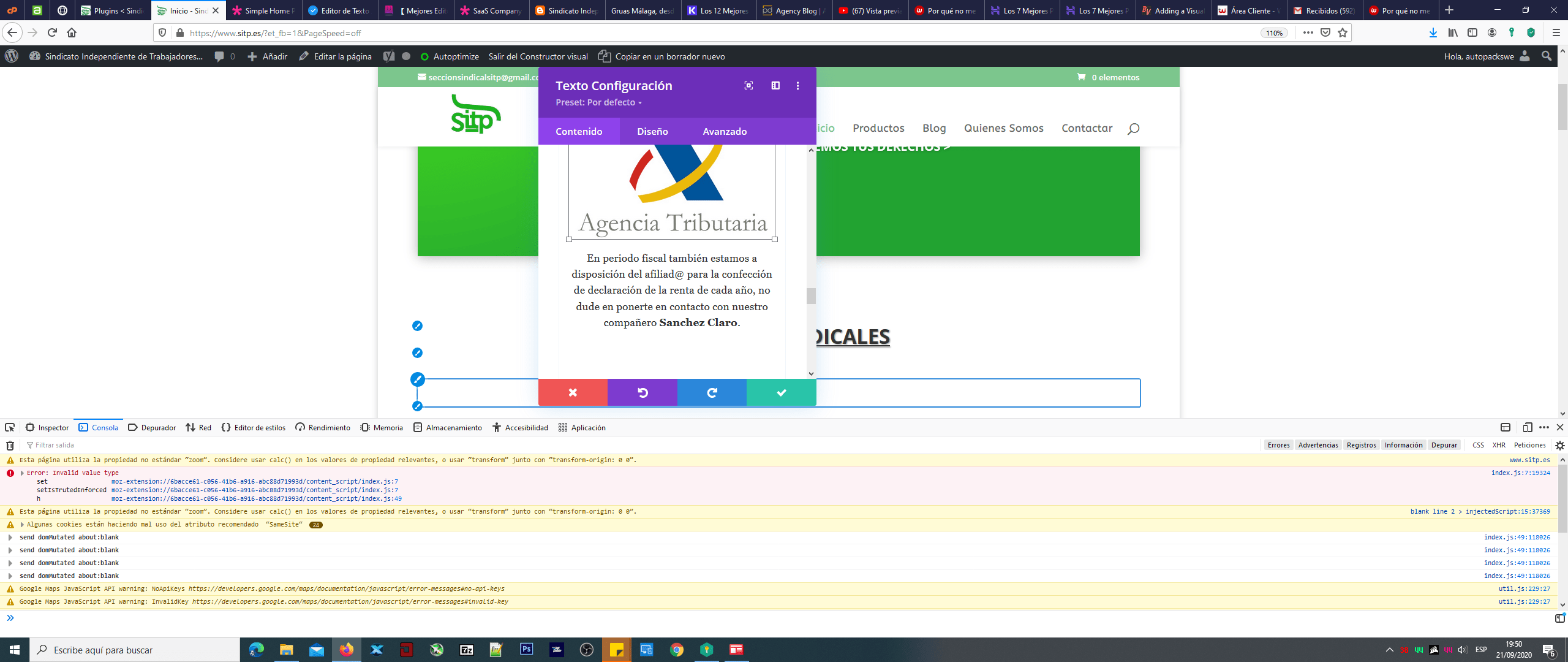
Task: Open Firefox hamburger application menu
Action: 1556,32
